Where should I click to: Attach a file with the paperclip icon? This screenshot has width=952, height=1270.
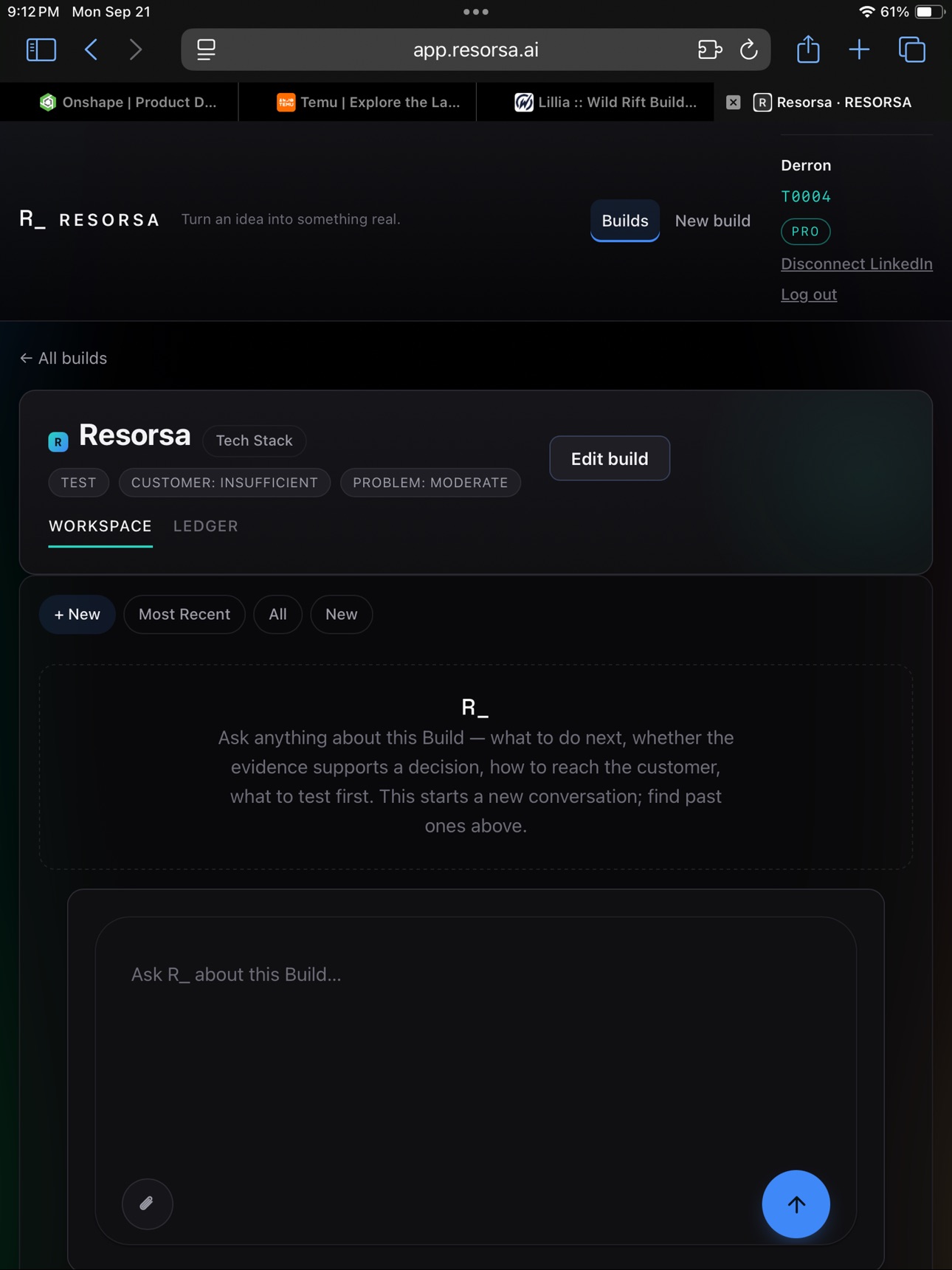pyautogui.click(x=147, y=1204)
